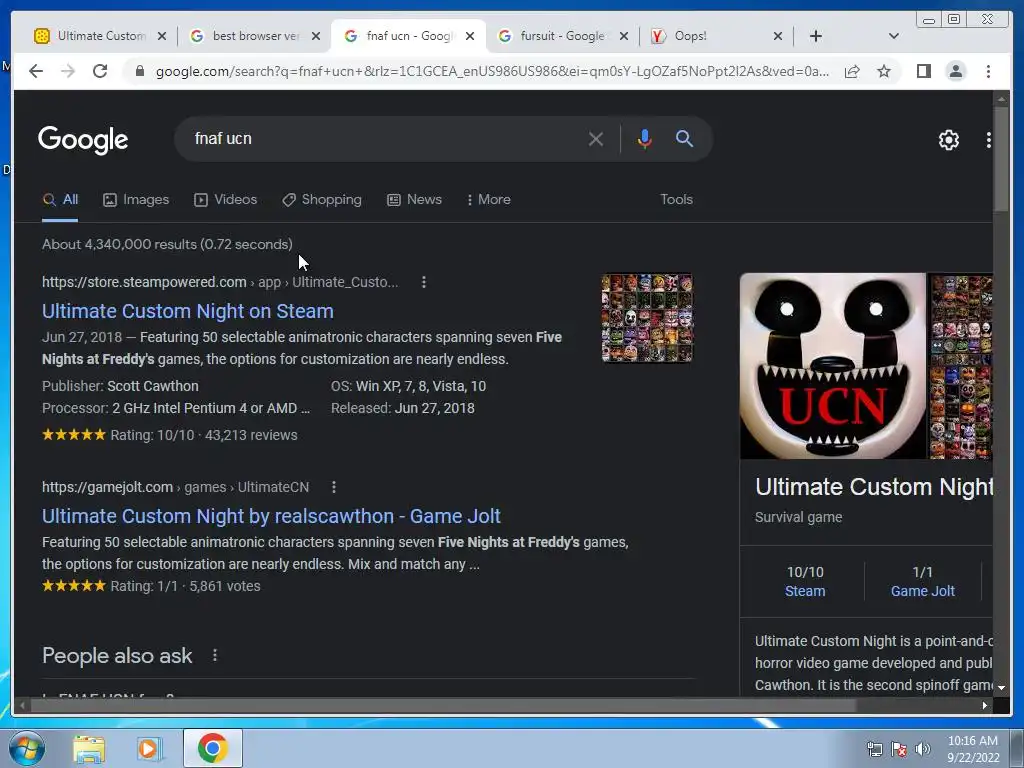Click the vertical scrollbar thumb
Image resolution: width=1024 pixels, height=768 pixels.
(x=1001, y=159)
